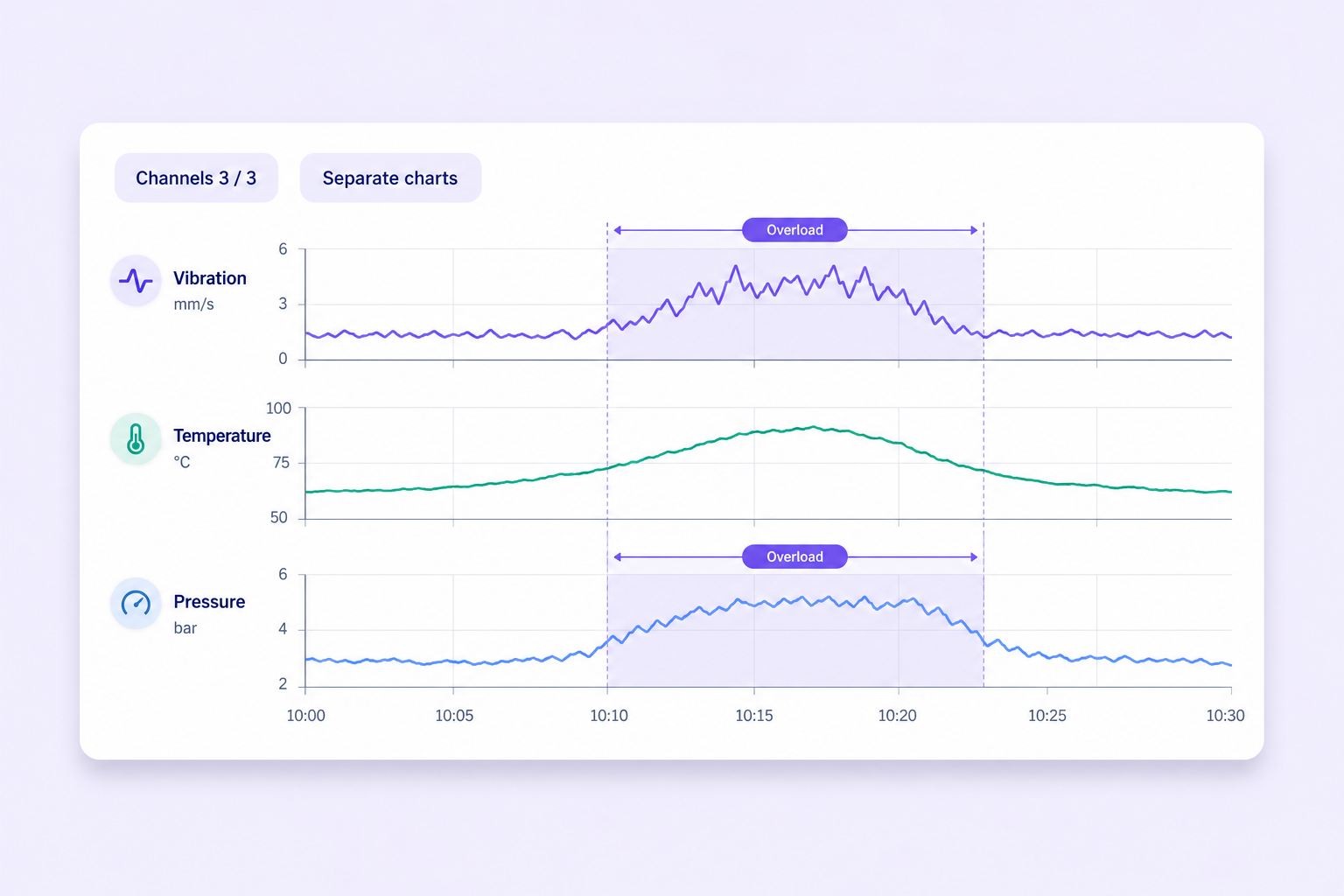
Task: Select the Overload badge above the Pressure chart
Action: coord(794,556)
